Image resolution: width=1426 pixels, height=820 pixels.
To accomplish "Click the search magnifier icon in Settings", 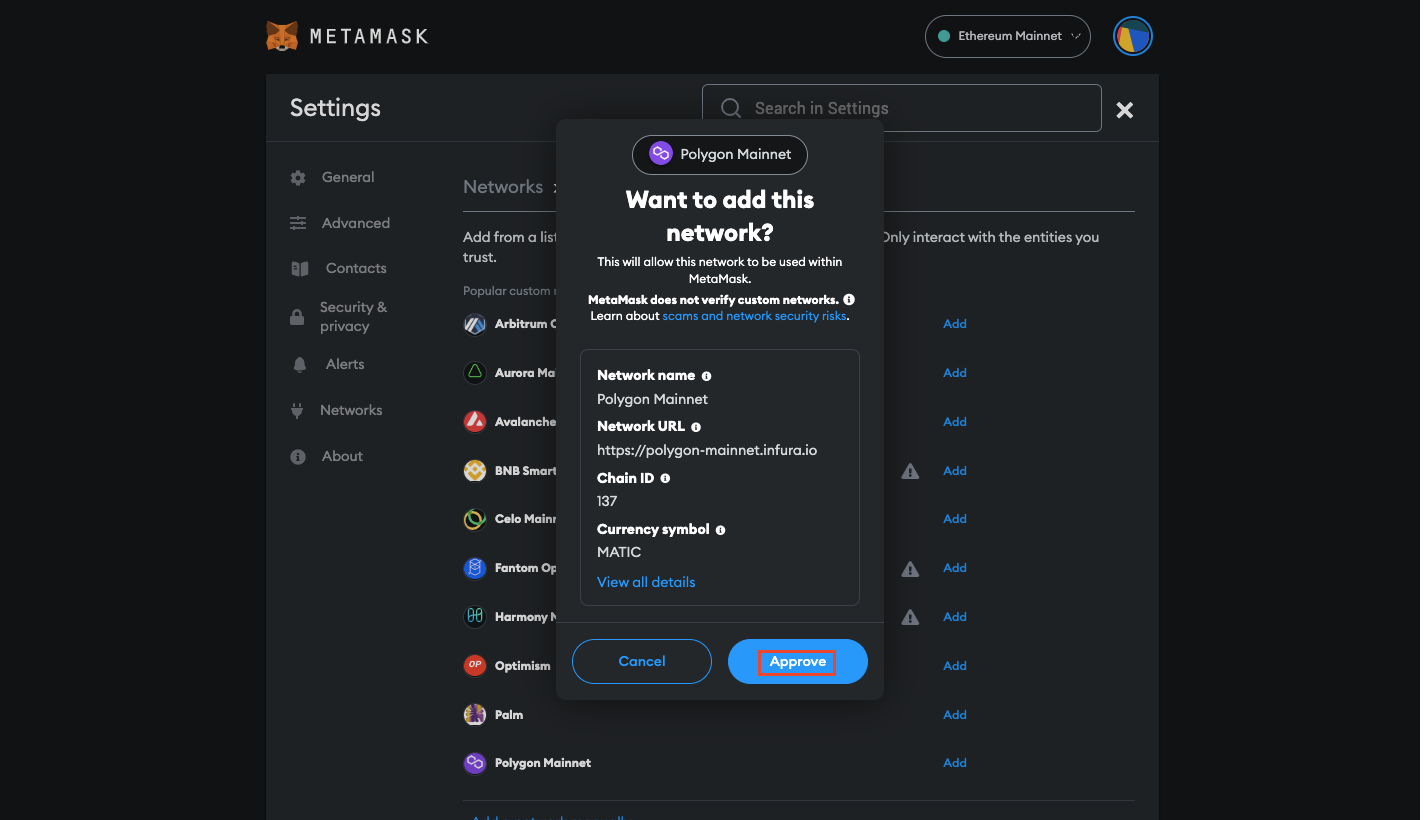I will 730,107.
